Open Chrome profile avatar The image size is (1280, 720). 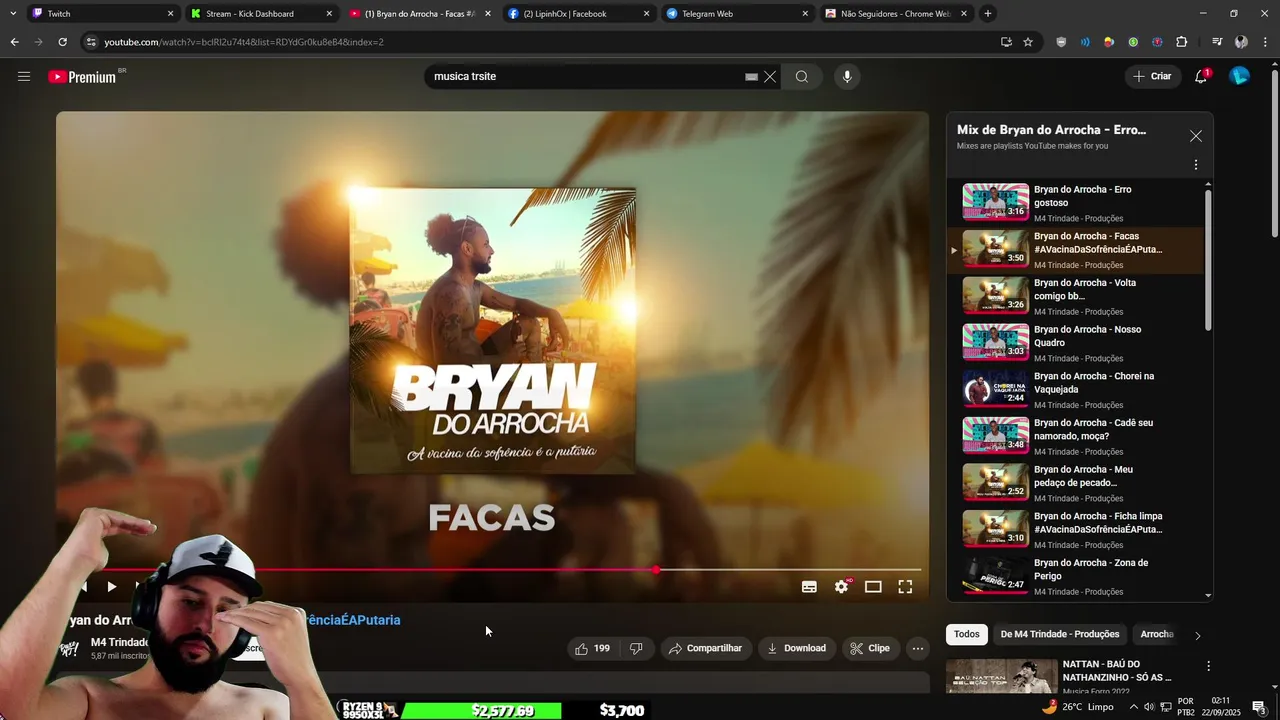tap(1241, 42)
